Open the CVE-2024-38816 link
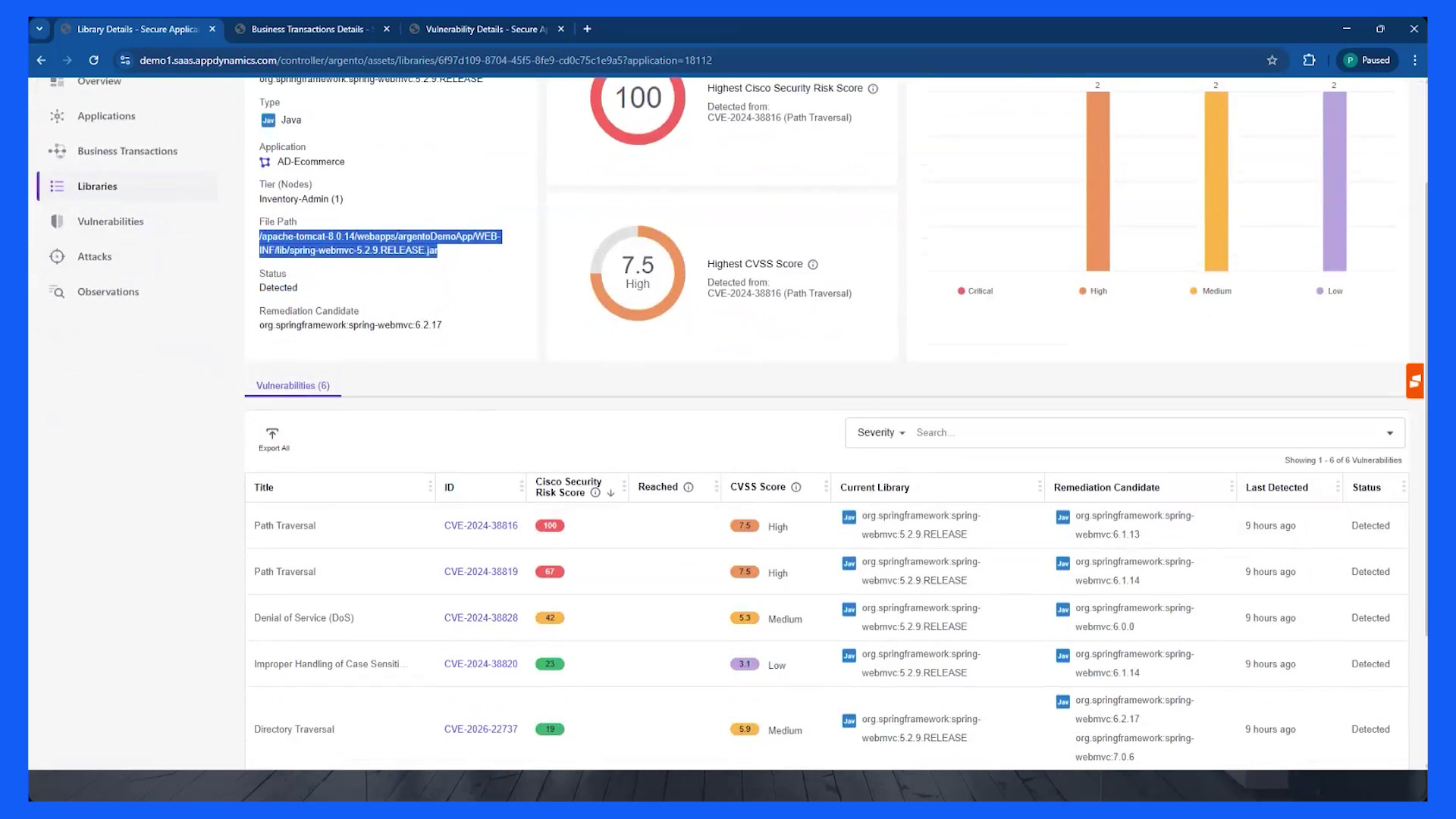1456x819 pixels. pyautogui.click(x=481, y=526)
